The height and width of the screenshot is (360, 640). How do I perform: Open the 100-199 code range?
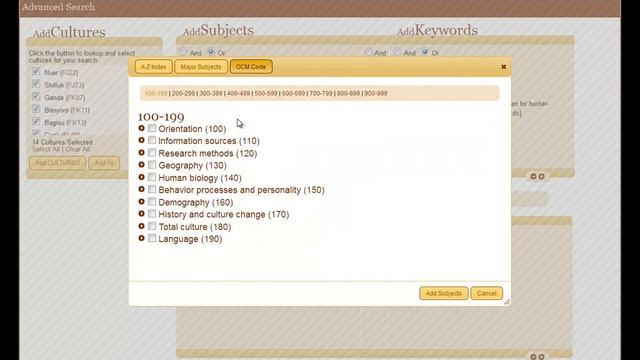156,93
